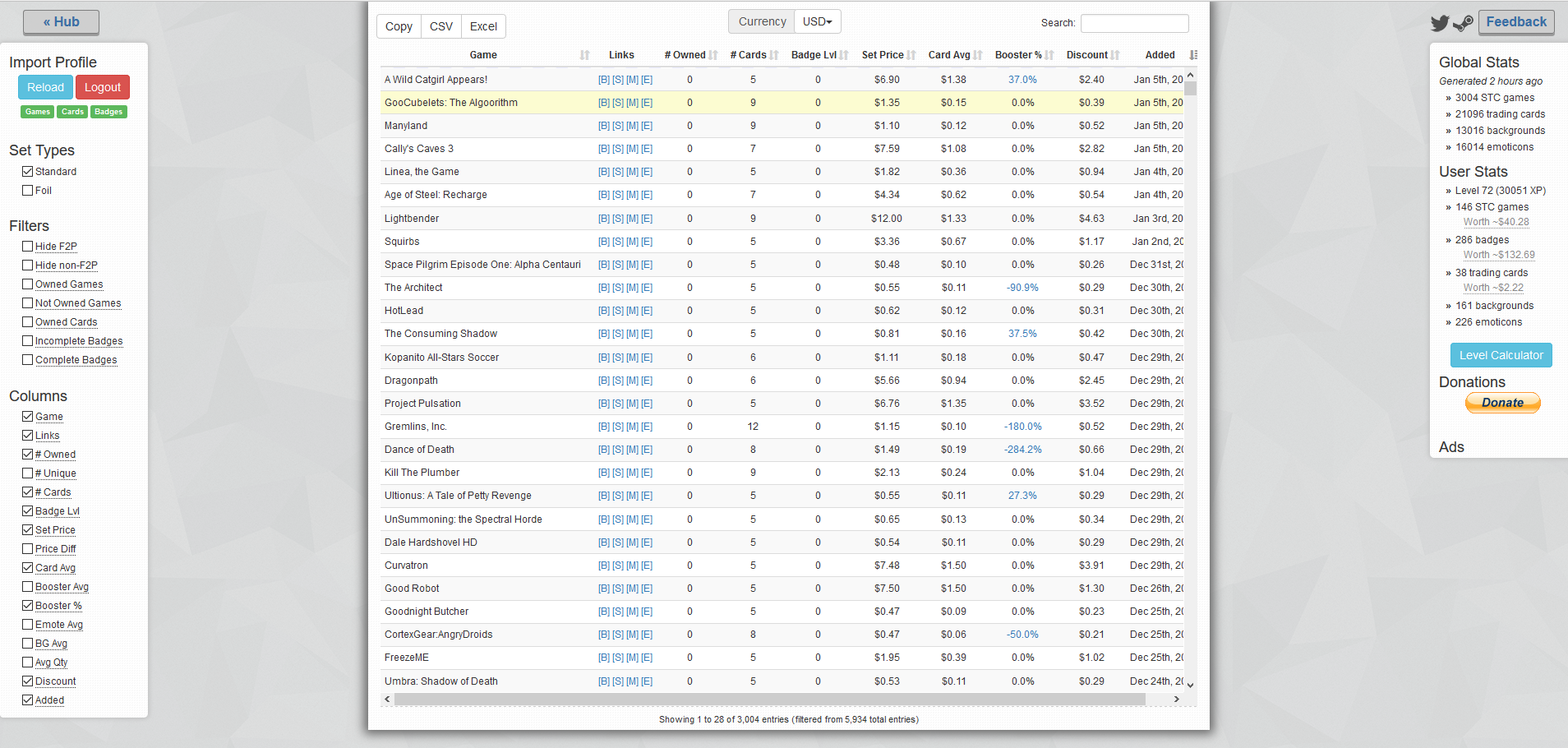Show the Emote Avg column
The width and height of the screenshot is (1568, 748).
coord(28,624)
